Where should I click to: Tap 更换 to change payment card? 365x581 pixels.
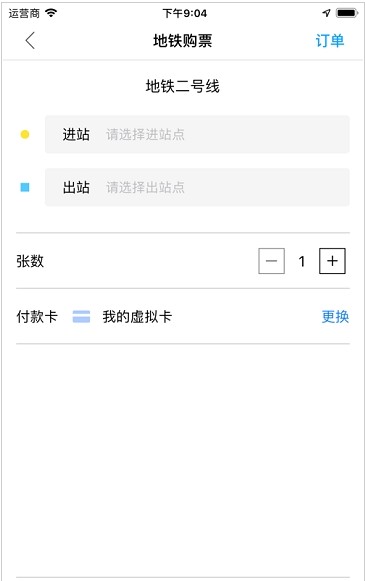[335, 316]
